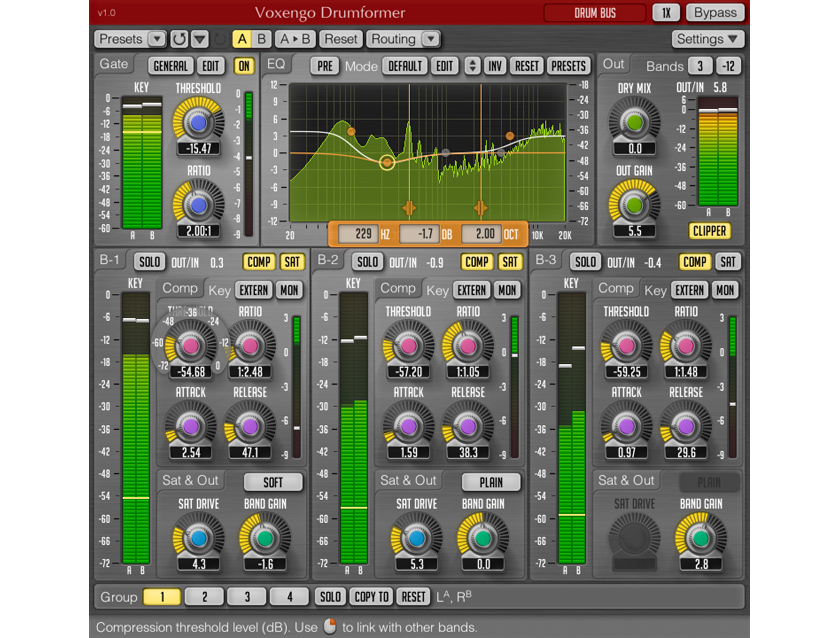This screenshot has width=840, height=638.
Task: Open the Gate GENERAL mode selector
Action: (x=170, y=66)
